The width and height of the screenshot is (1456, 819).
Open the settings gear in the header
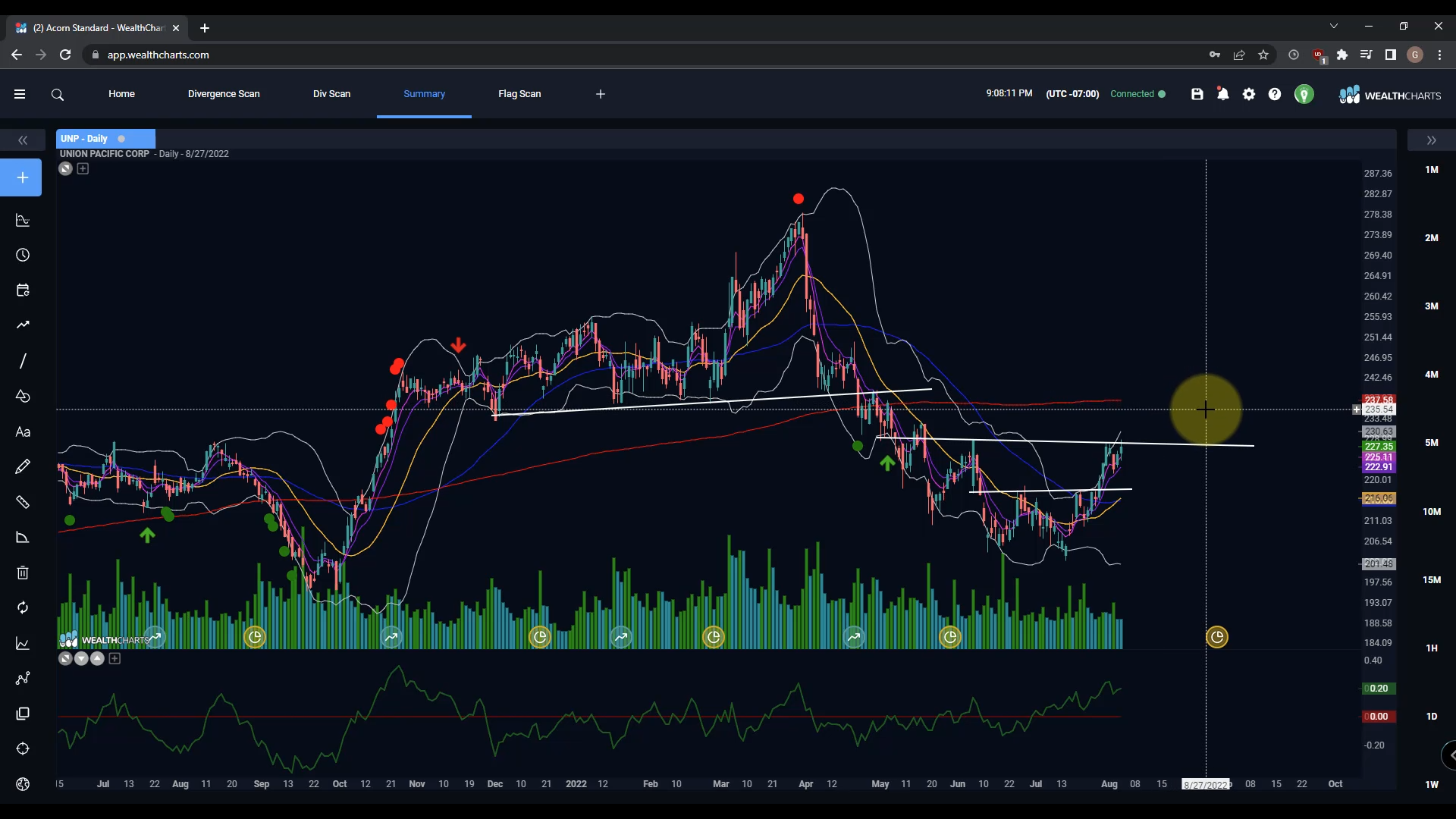point(1249,94)
